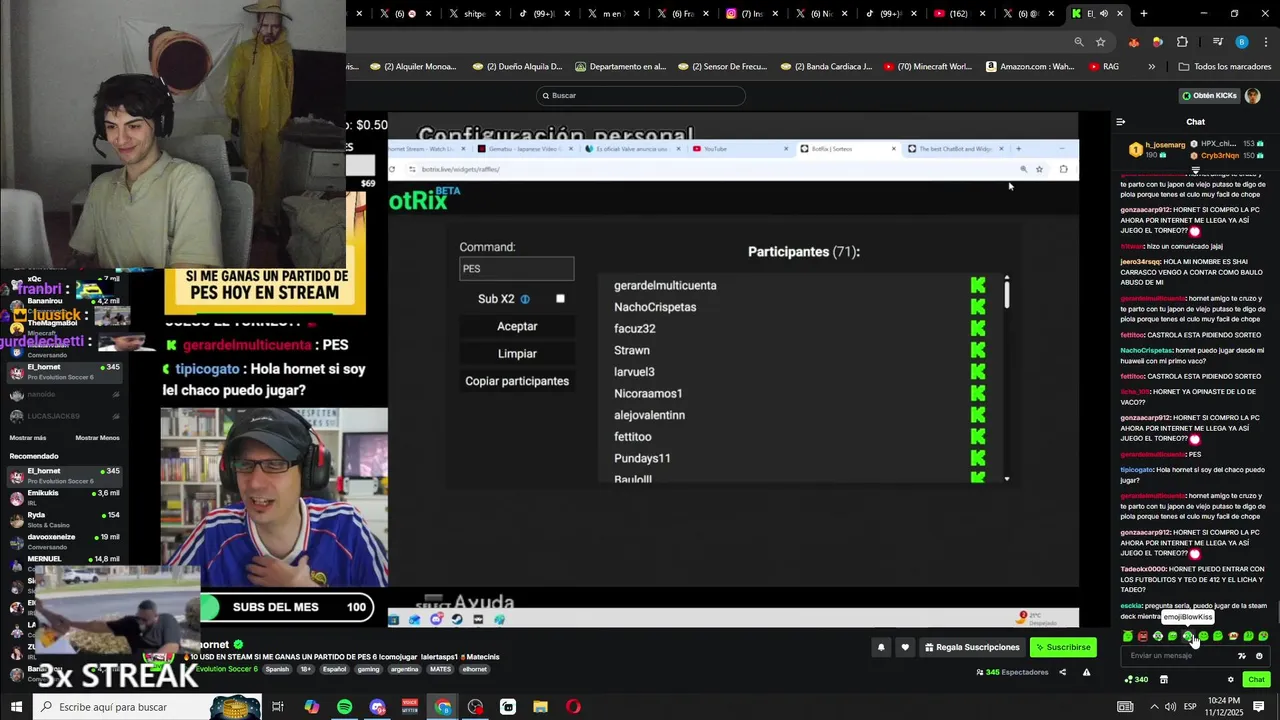This screenshot has height=720, width=1280.
Task: Open the shop icon next to 340 points
Action: 1164,680
